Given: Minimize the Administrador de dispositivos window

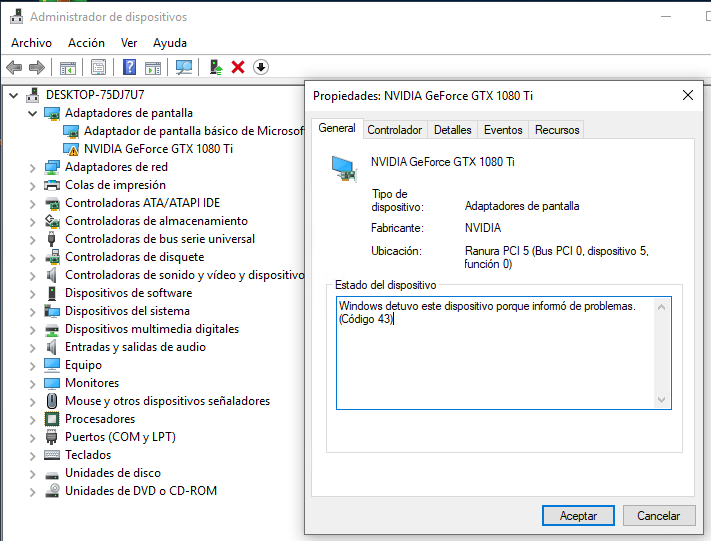Looking at the screenshot, I should [666, 17].
